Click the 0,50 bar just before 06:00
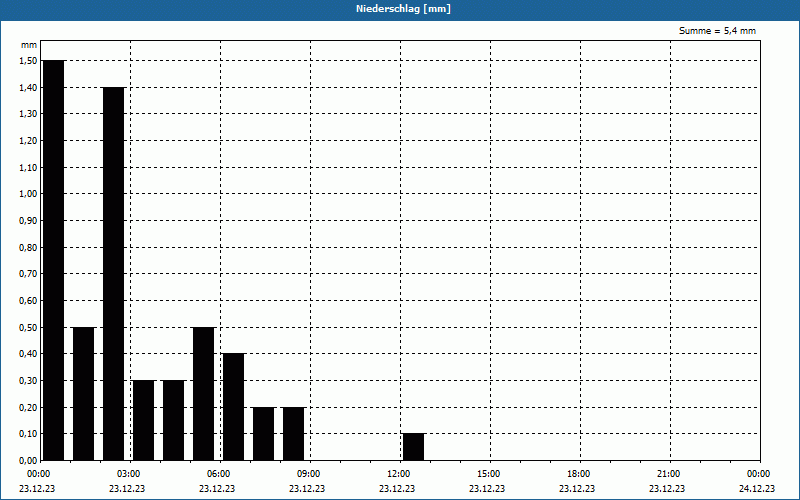800x500 pixels. (x=204, y=393)
